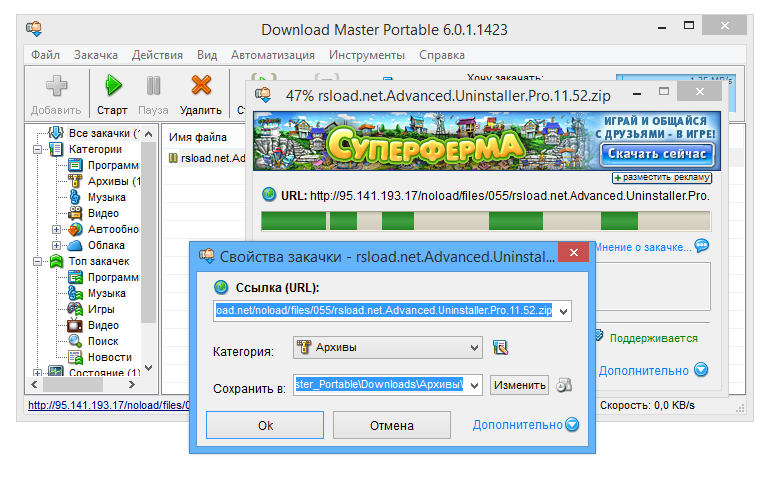Collapse the Категории tree node
The width and height of the screenshot is (778, 493).
(37, 149)
